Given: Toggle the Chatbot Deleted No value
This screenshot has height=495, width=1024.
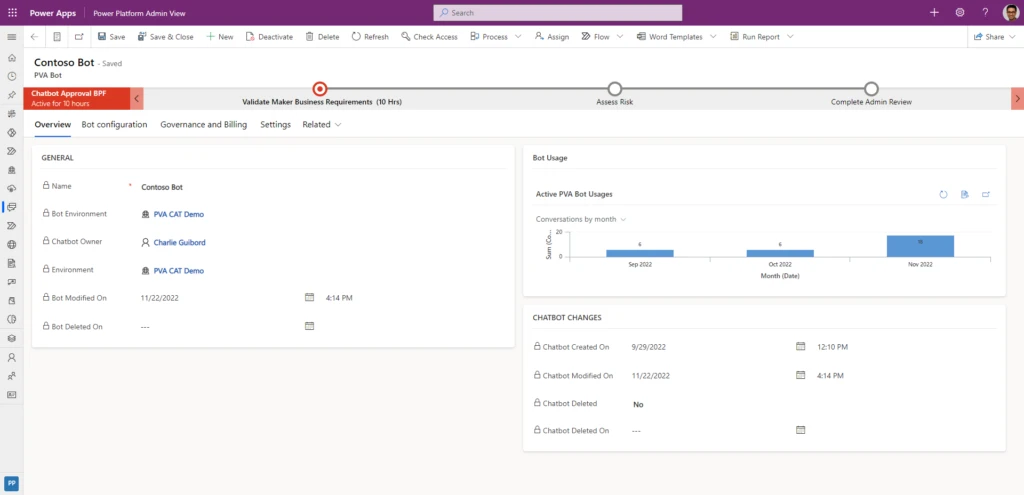Looking at the screenshot, I should point(638,404).
